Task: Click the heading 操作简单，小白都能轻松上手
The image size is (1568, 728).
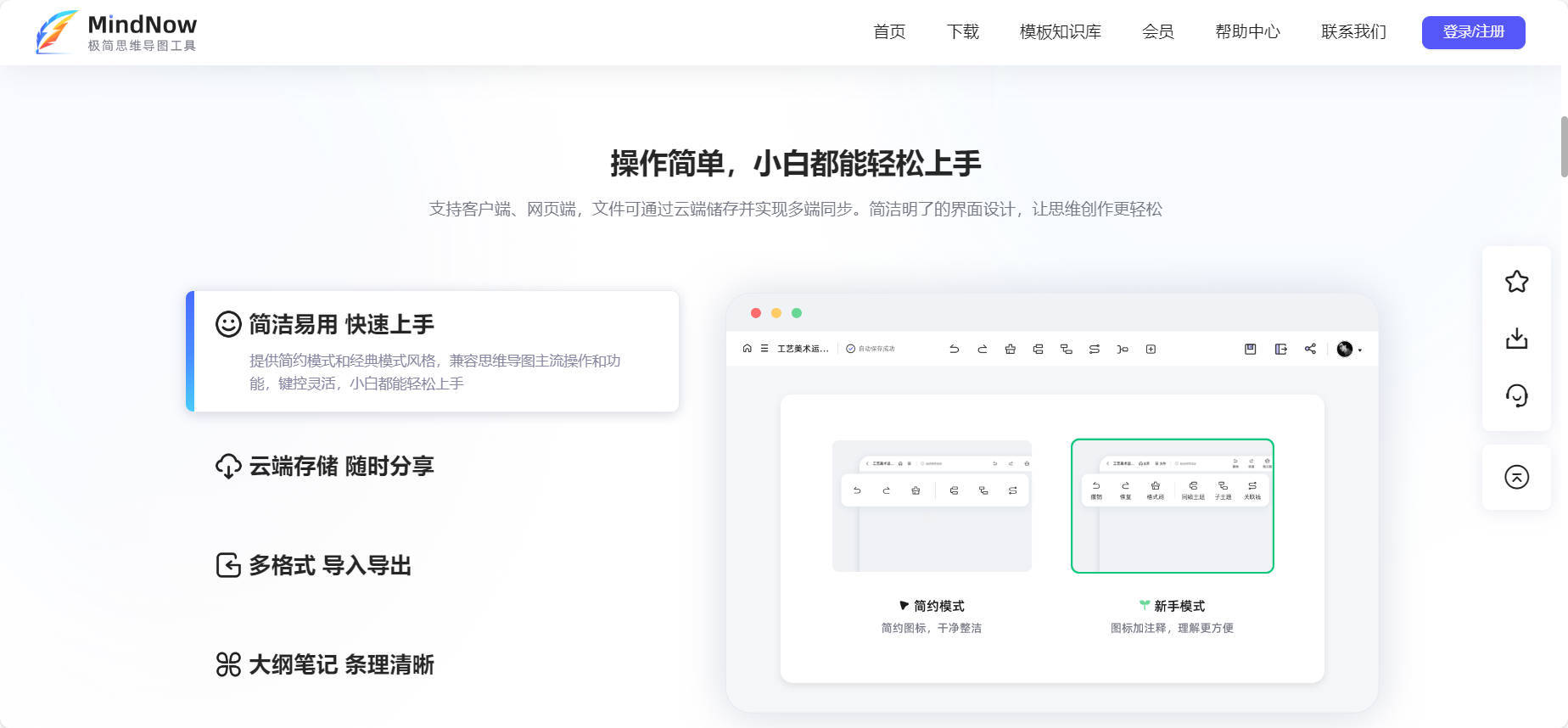Action: (796, 163)
